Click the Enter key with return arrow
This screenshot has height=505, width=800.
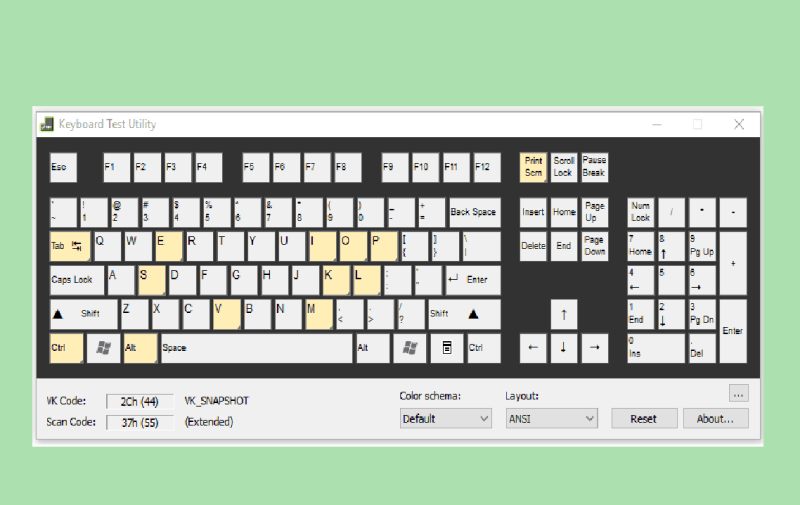(x=473, y=280)
